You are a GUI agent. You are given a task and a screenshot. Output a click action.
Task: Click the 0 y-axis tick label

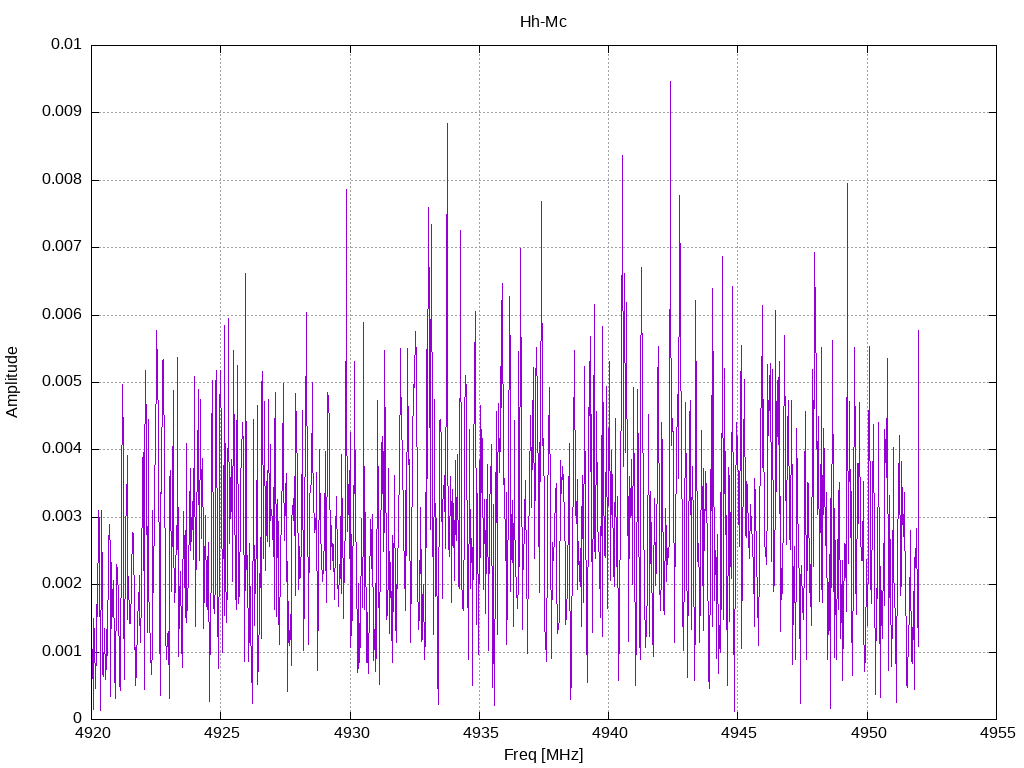click(77, 718)
